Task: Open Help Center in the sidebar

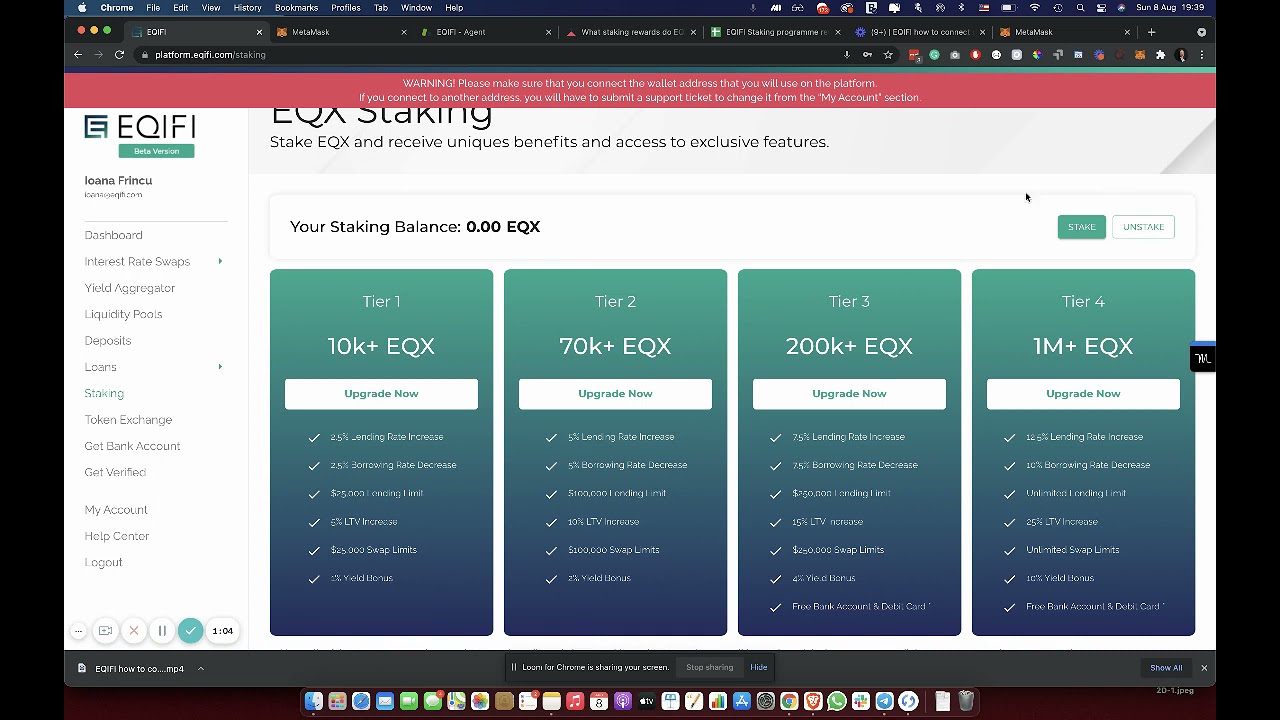Action: (117, 536)
